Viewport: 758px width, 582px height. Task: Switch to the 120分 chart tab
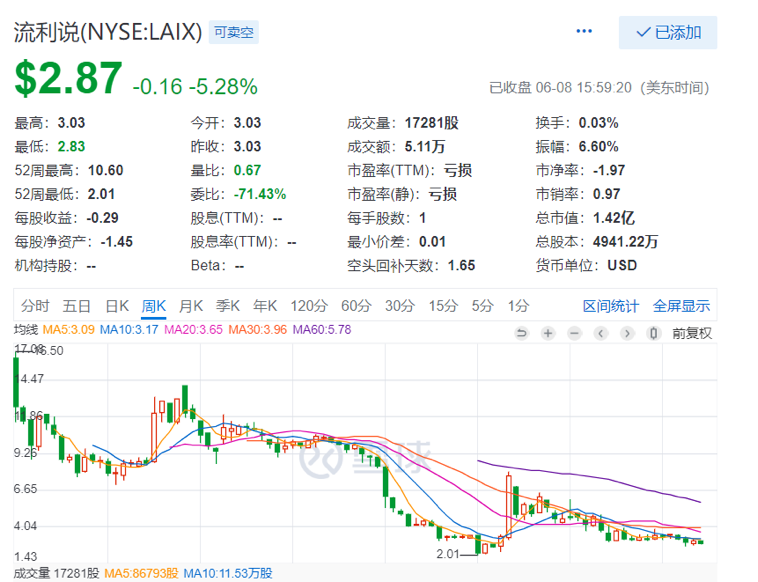309,306
